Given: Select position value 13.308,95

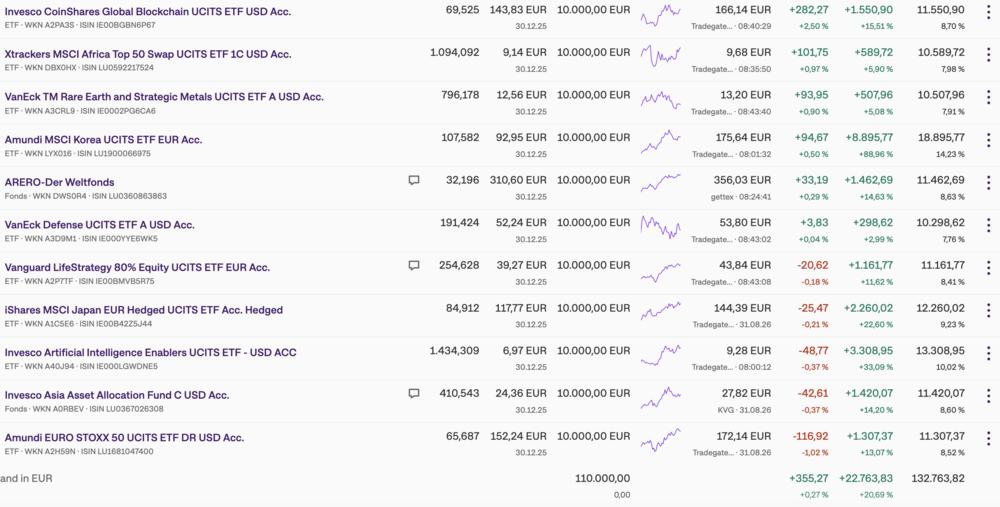Looking at the screenshot, I should pos(941,351).
